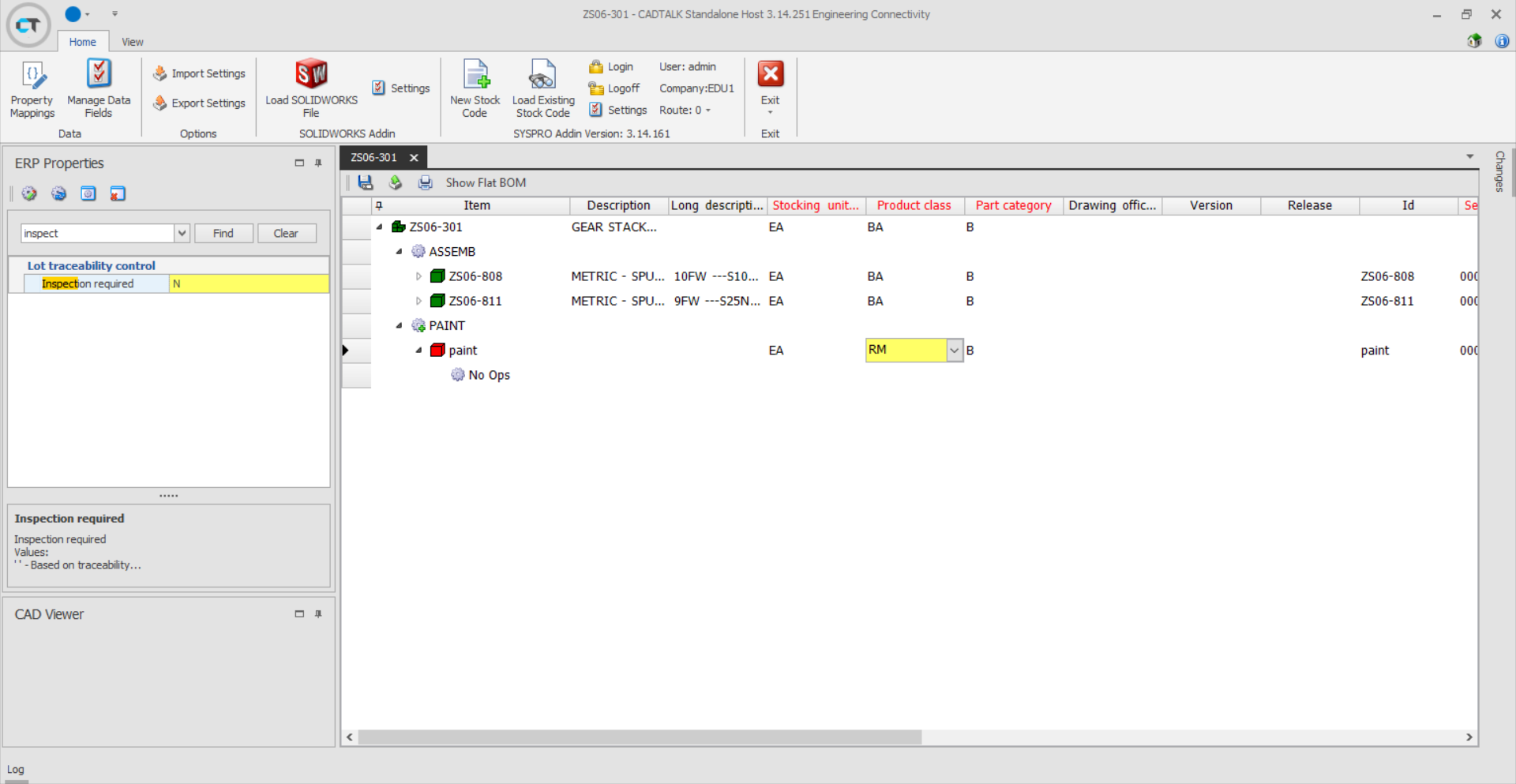
Task: Collapse the PAINT group in the BOM tree
Action: tap(399, 325)
